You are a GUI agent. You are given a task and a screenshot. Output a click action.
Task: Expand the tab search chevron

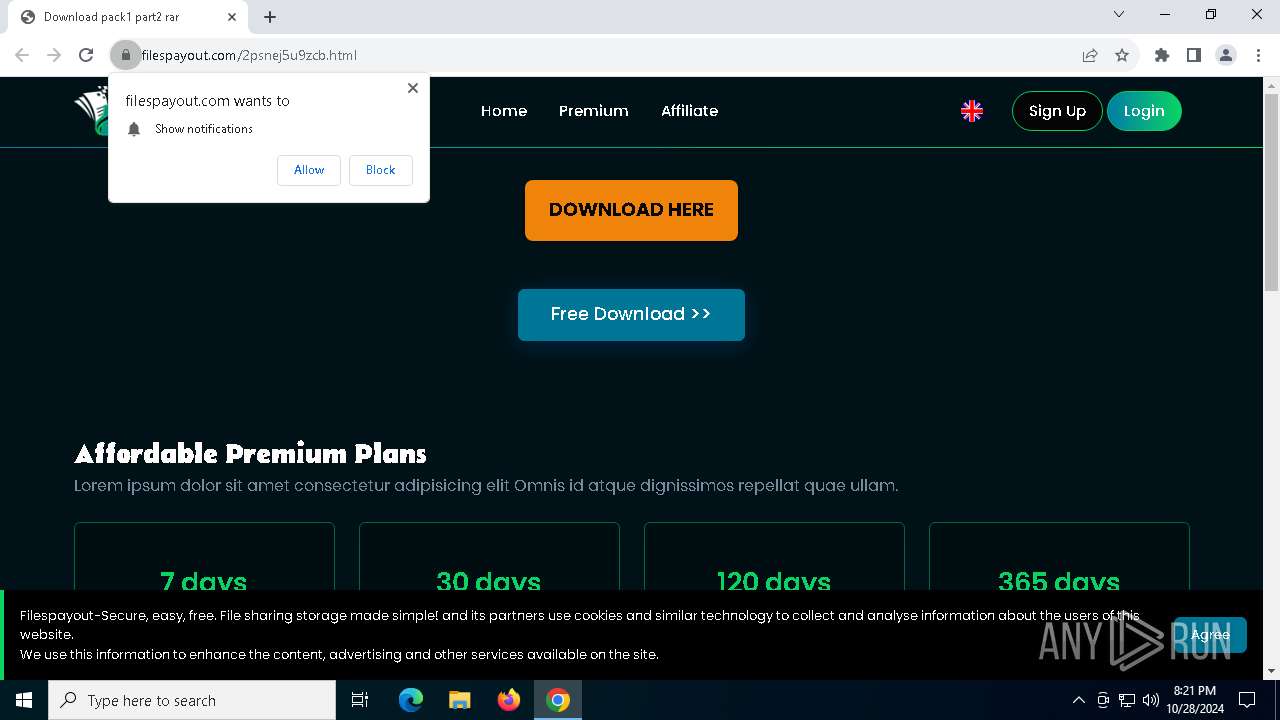pyautogui.click(x=1119, y=14)
